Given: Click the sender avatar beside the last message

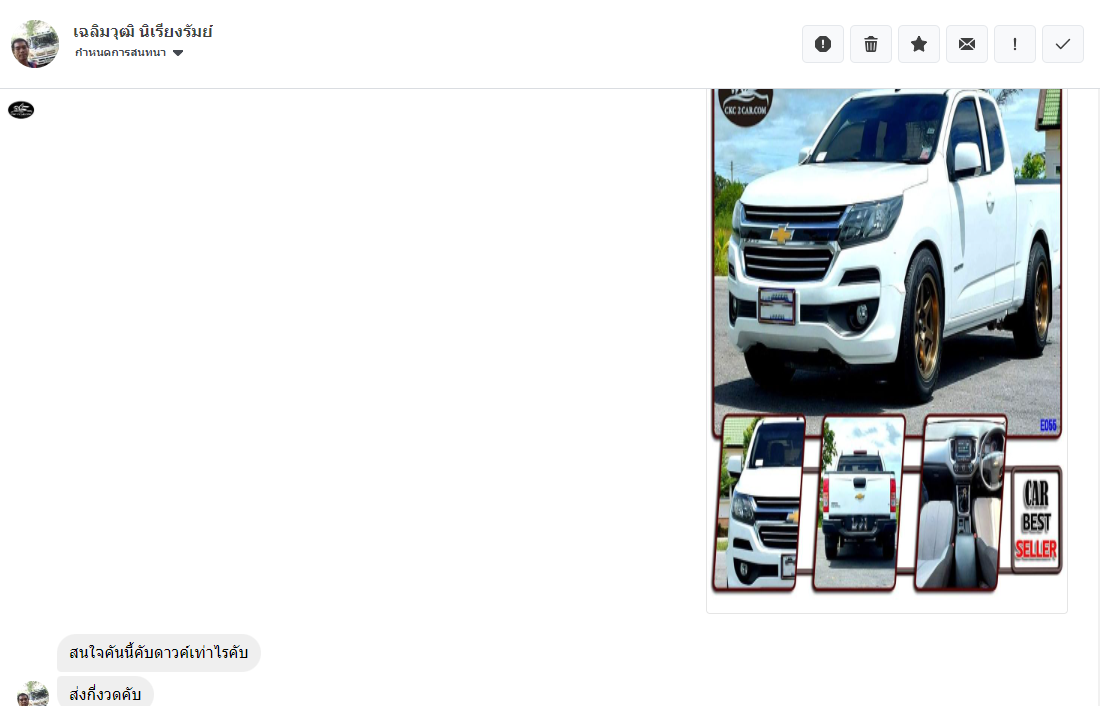Looking at the screenshot, I should click(x=33, y=695).
